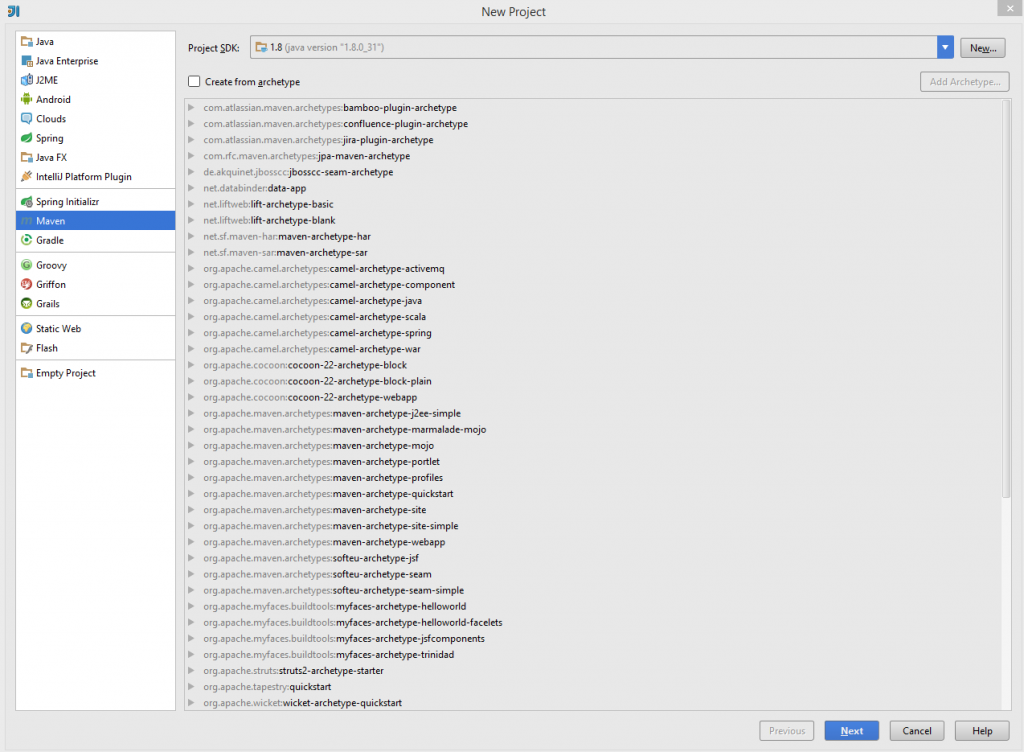This screenshot has height=752, width=1024.
Task: Click the Add Archetype... button
Action: coord(965,82)
